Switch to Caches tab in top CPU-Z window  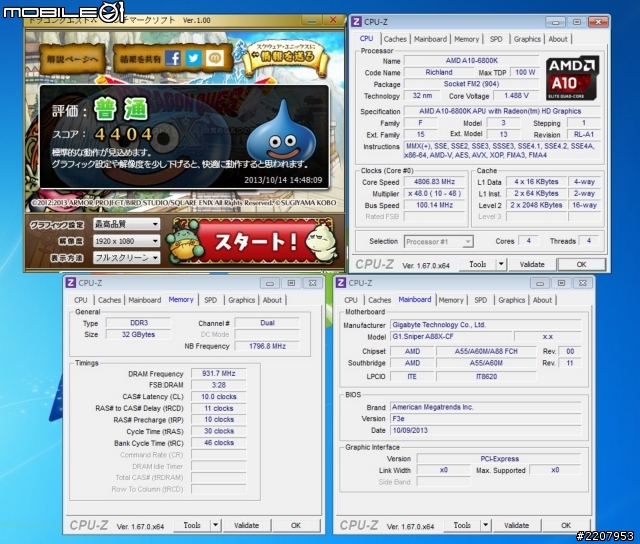pyautogui.click(x=395, y=39)
